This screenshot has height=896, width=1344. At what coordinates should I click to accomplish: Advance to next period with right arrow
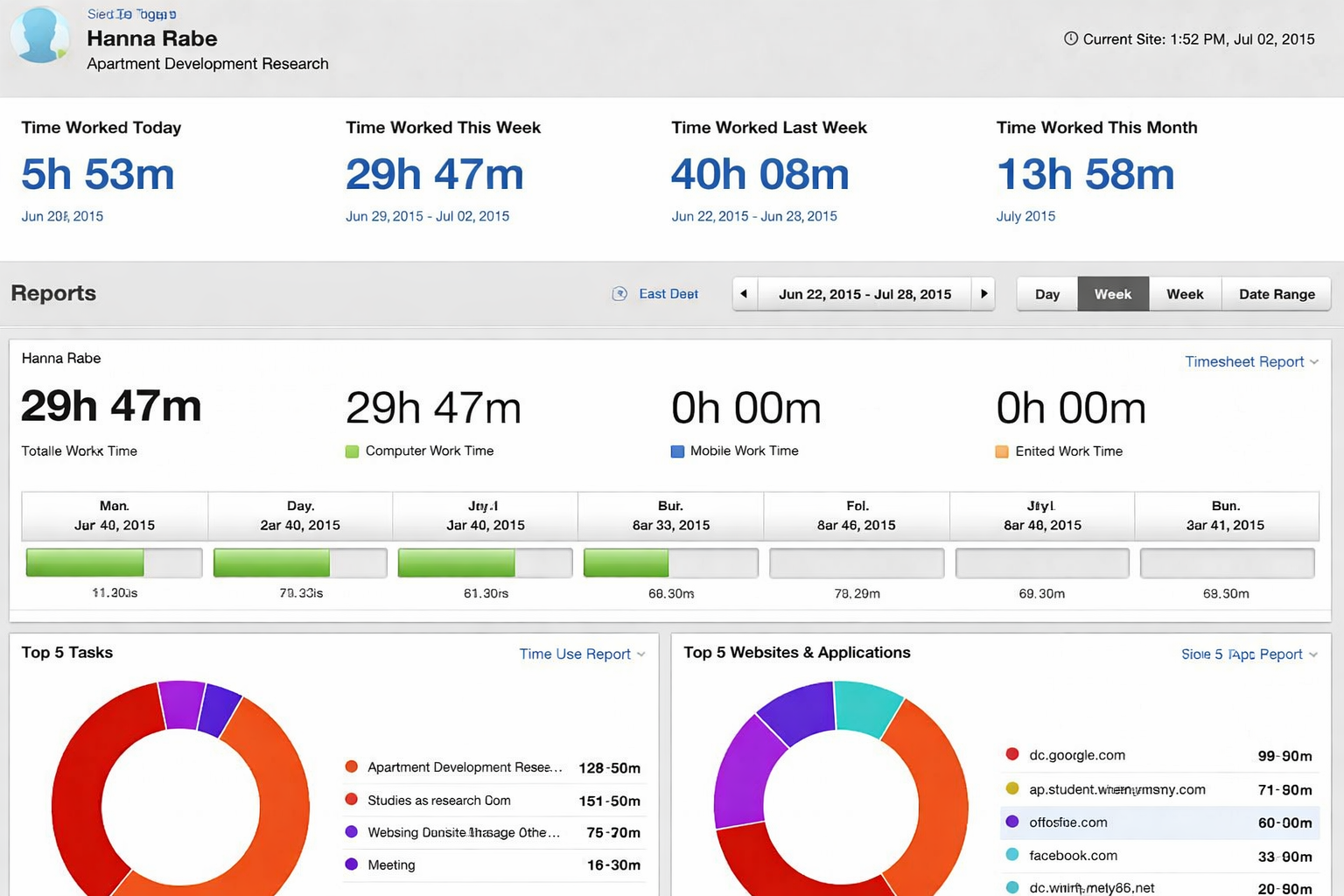click(983, 294)
